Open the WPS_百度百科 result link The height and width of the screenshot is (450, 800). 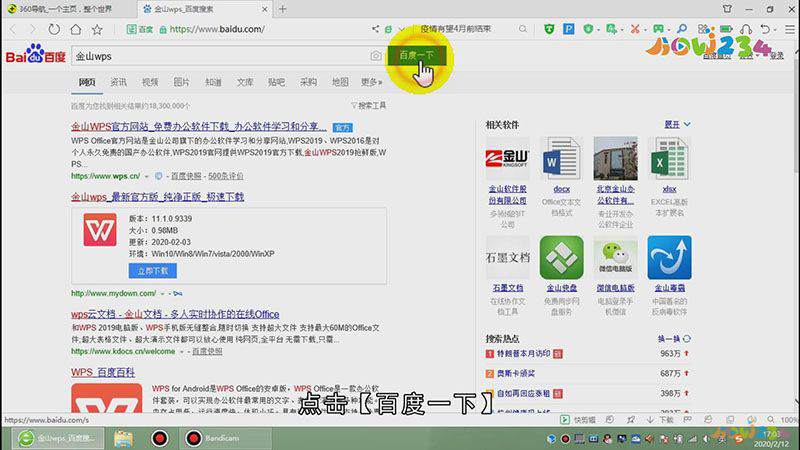click(x=103, y=372)
